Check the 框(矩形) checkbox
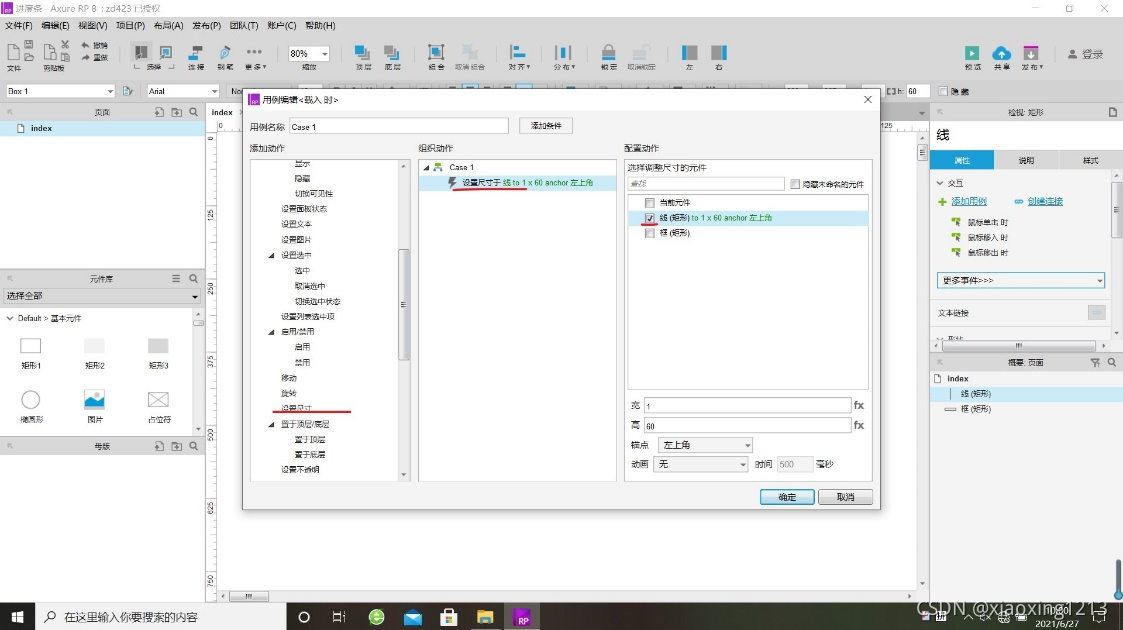The height and width of the screenshot is (630, 1123). (x=650, y=233)
